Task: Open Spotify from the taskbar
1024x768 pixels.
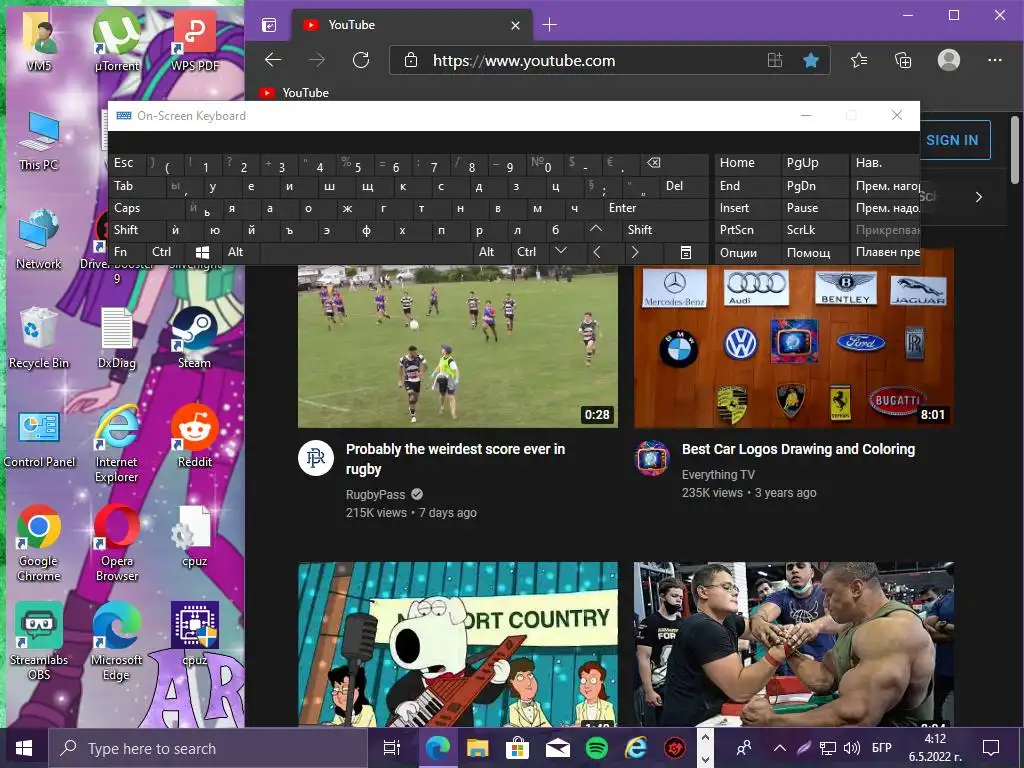Action: tap(596, 748)
